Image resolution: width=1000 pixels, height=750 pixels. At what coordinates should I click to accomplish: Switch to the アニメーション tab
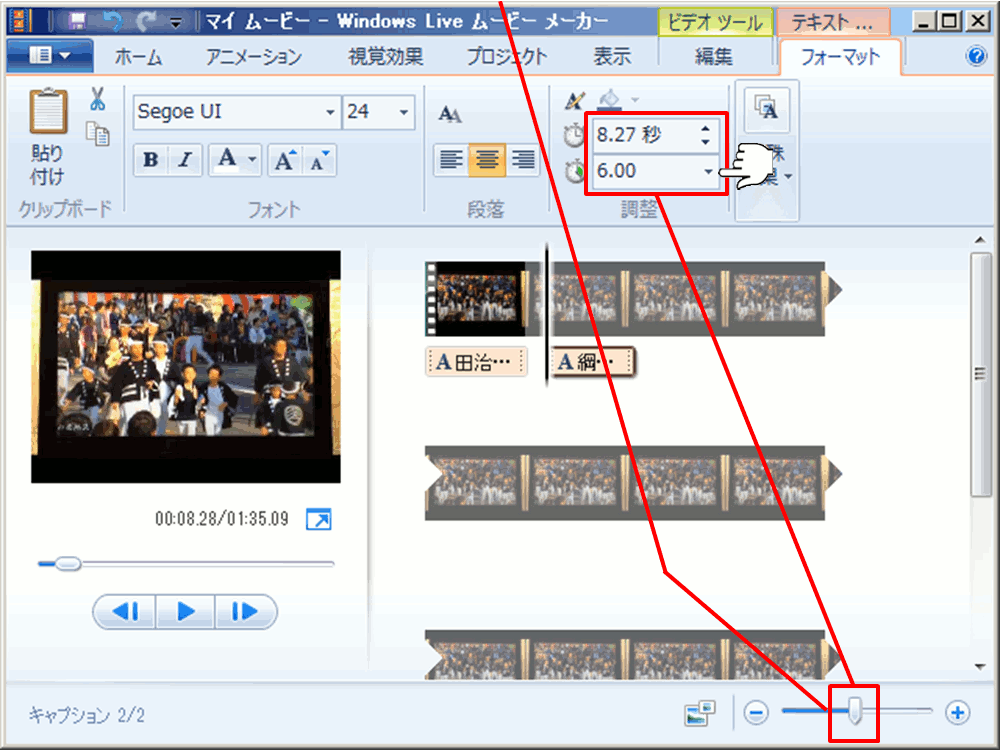[254, 57]
